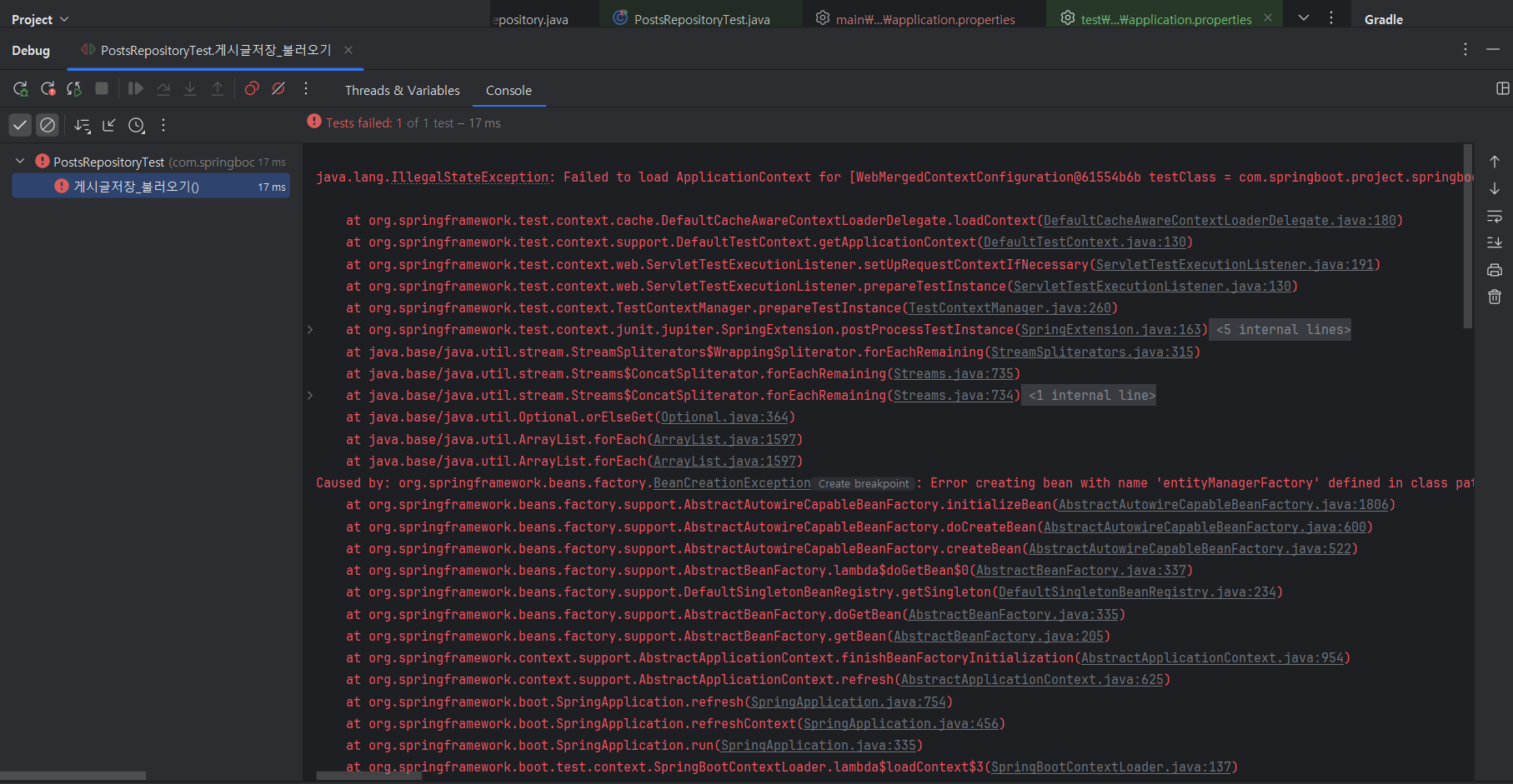Open the test sort options menu
Viewport: 1513px width, 784px height.
82,125
